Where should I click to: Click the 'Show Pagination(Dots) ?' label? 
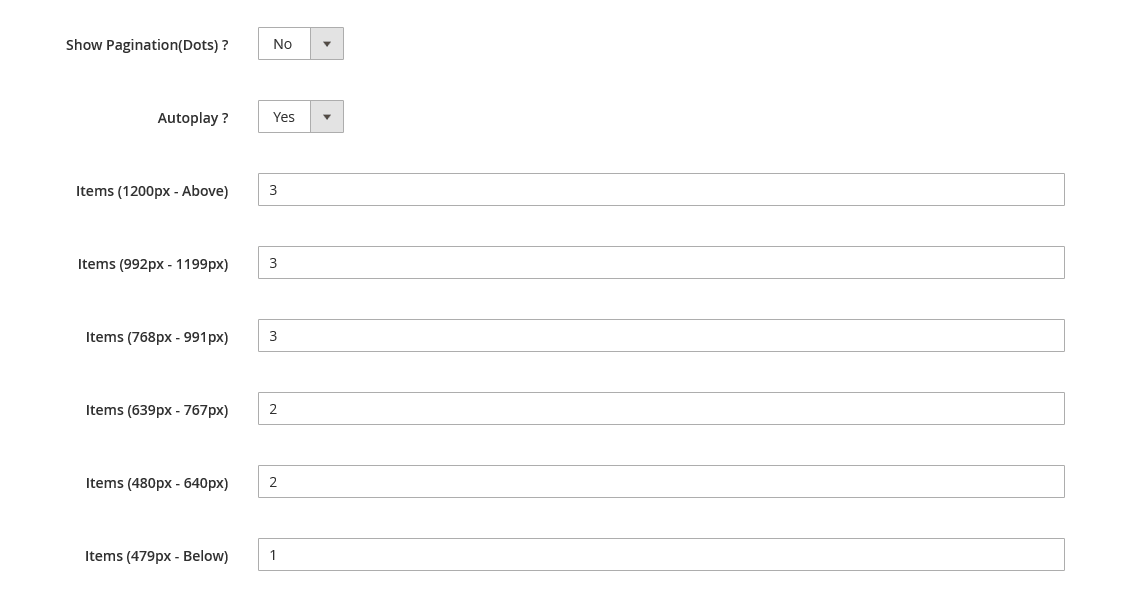[x=147, y=45]
